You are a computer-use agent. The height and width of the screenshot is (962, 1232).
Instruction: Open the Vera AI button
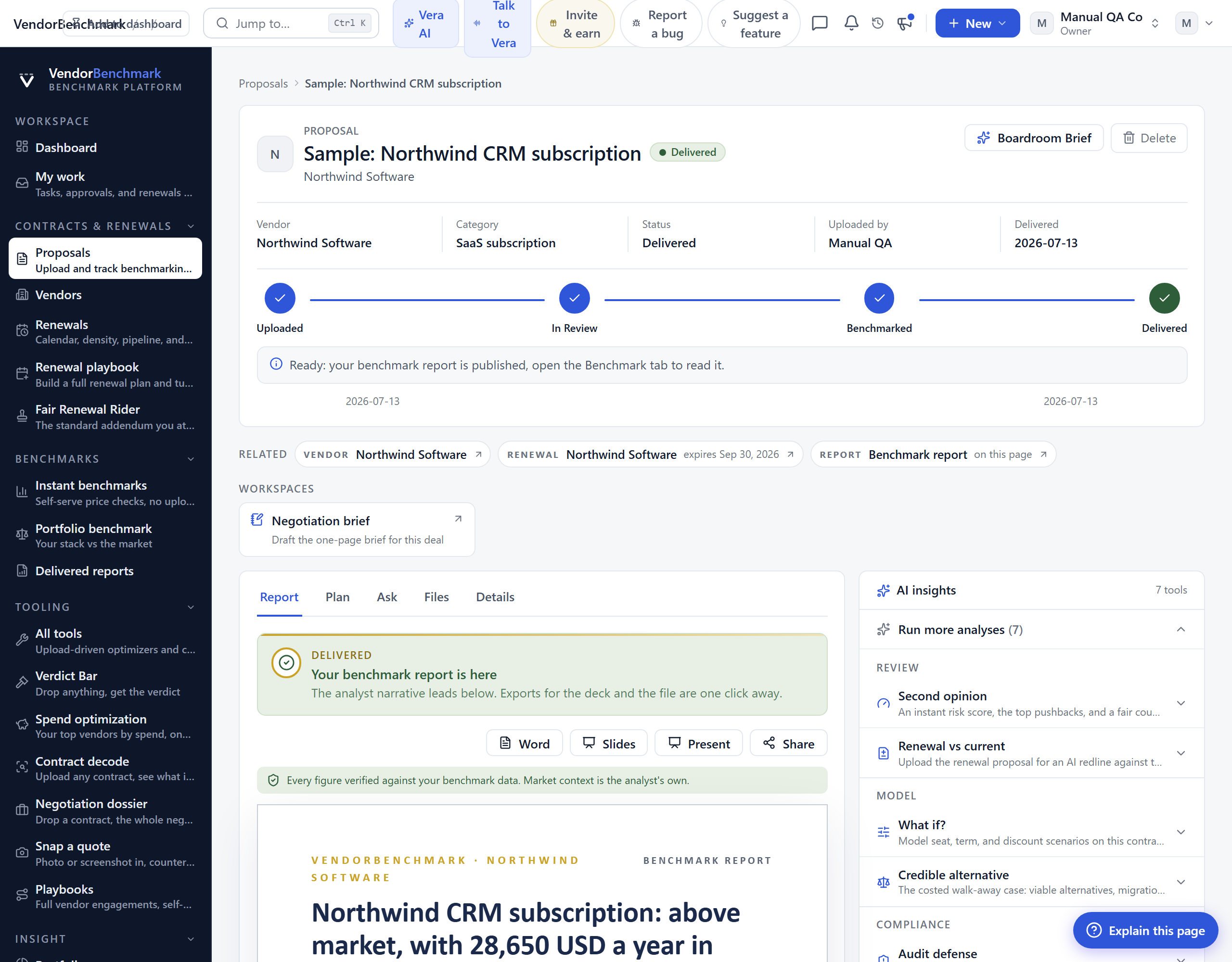pos(425,23)
